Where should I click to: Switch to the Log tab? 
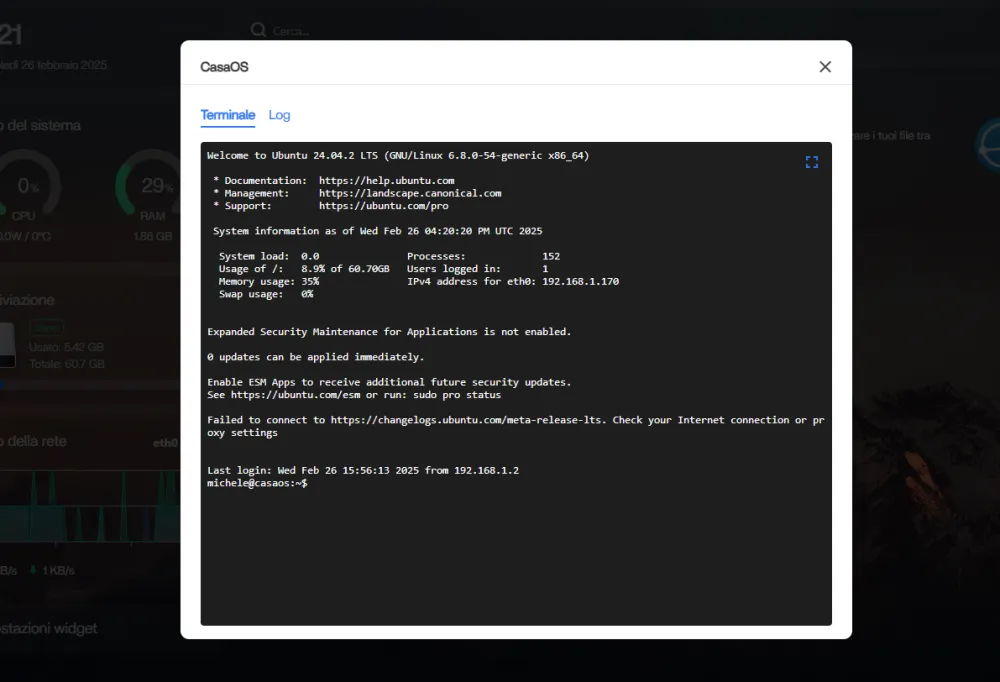(x=279, y=115)
